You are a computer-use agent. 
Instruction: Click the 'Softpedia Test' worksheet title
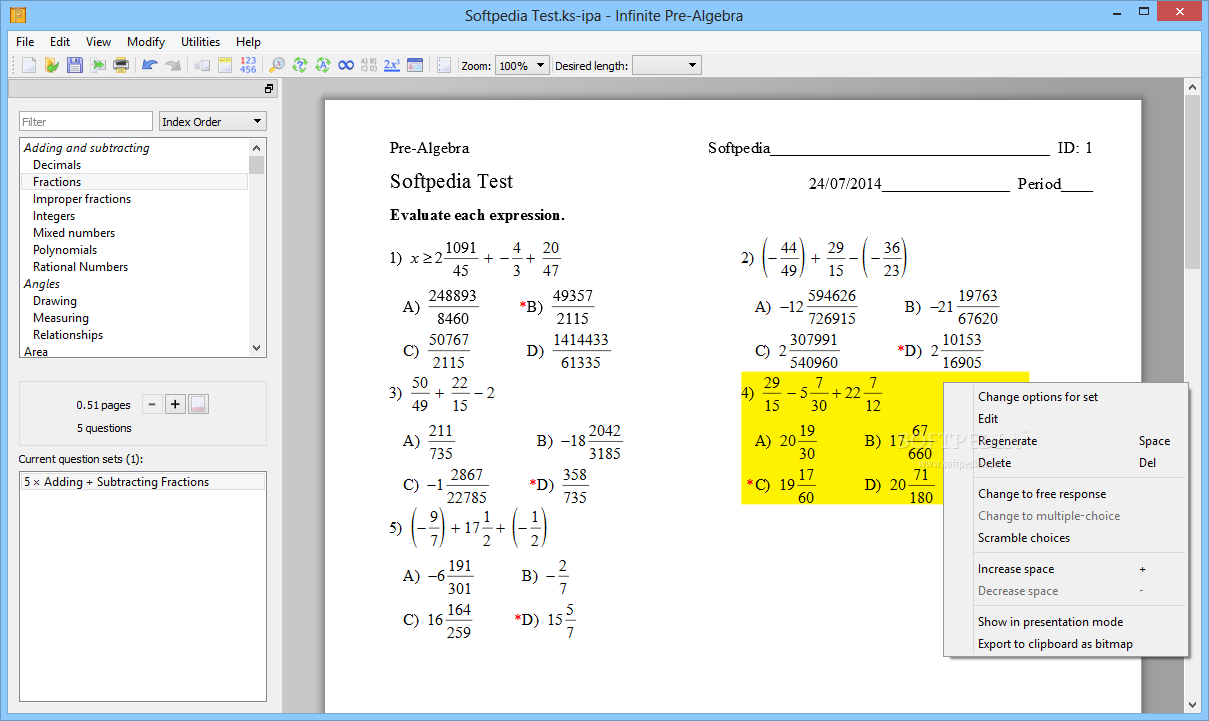tap(451, 182)
